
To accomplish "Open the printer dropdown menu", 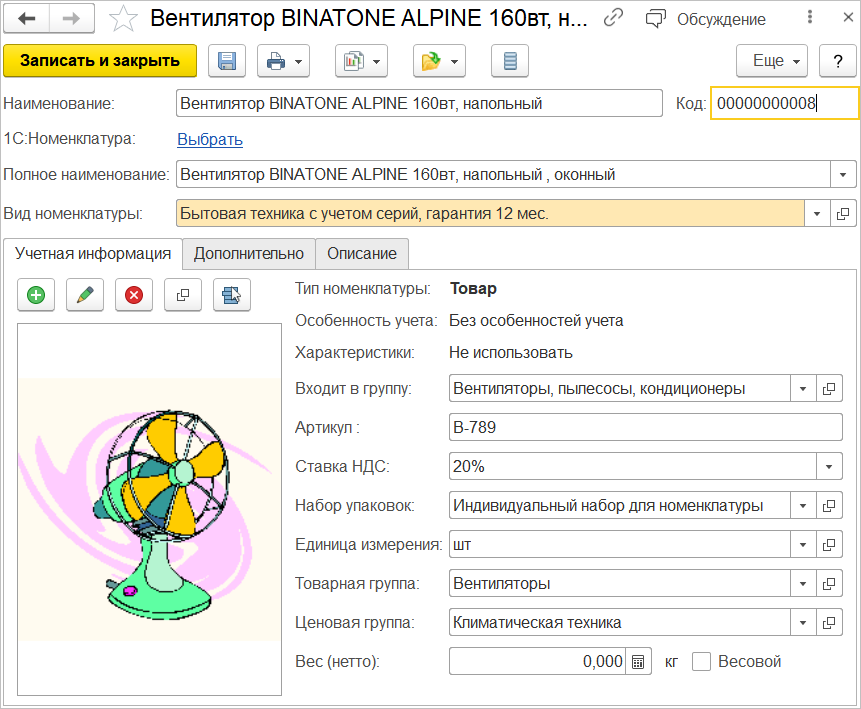I will click(x=284, y=61).
